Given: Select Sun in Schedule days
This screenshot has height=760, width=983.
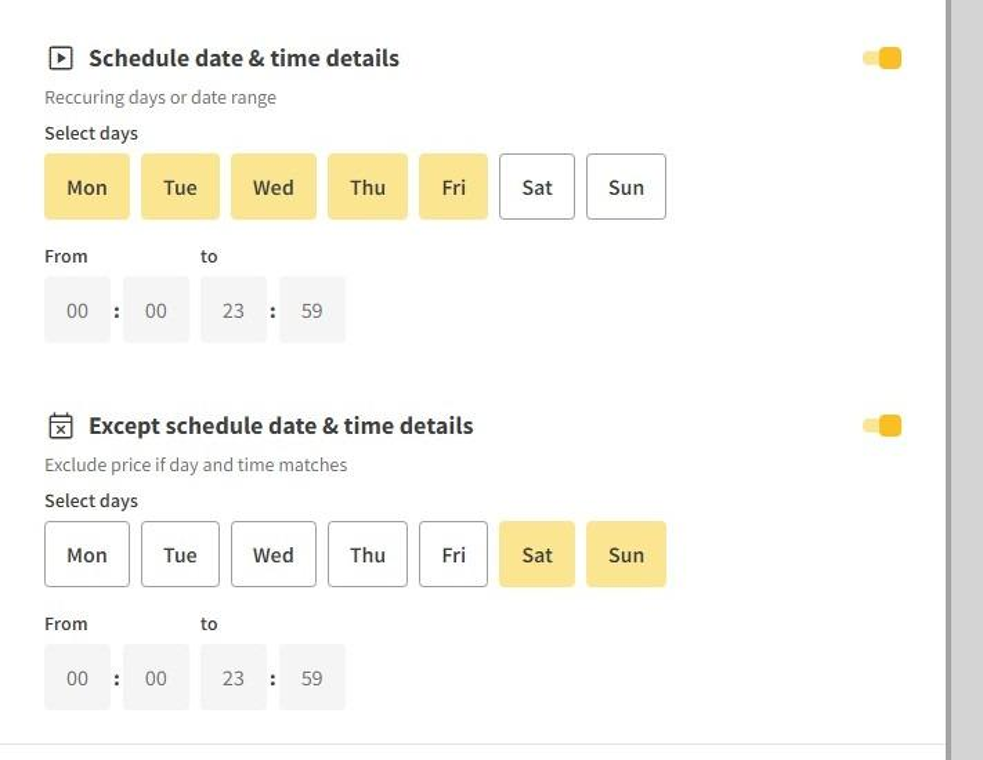Looking at the screenshot, I should [626, 187].
